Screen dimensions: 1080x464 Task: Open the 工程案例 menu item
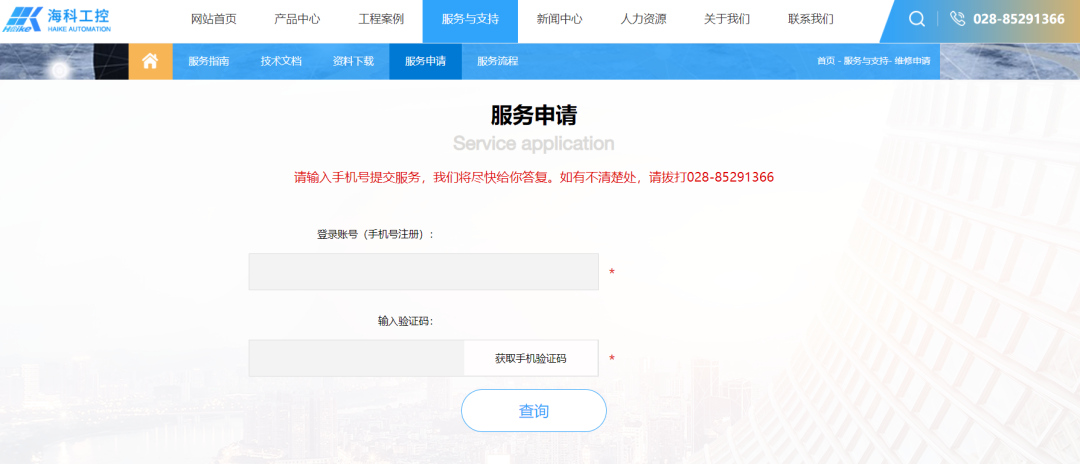click(x=381, y=19)
